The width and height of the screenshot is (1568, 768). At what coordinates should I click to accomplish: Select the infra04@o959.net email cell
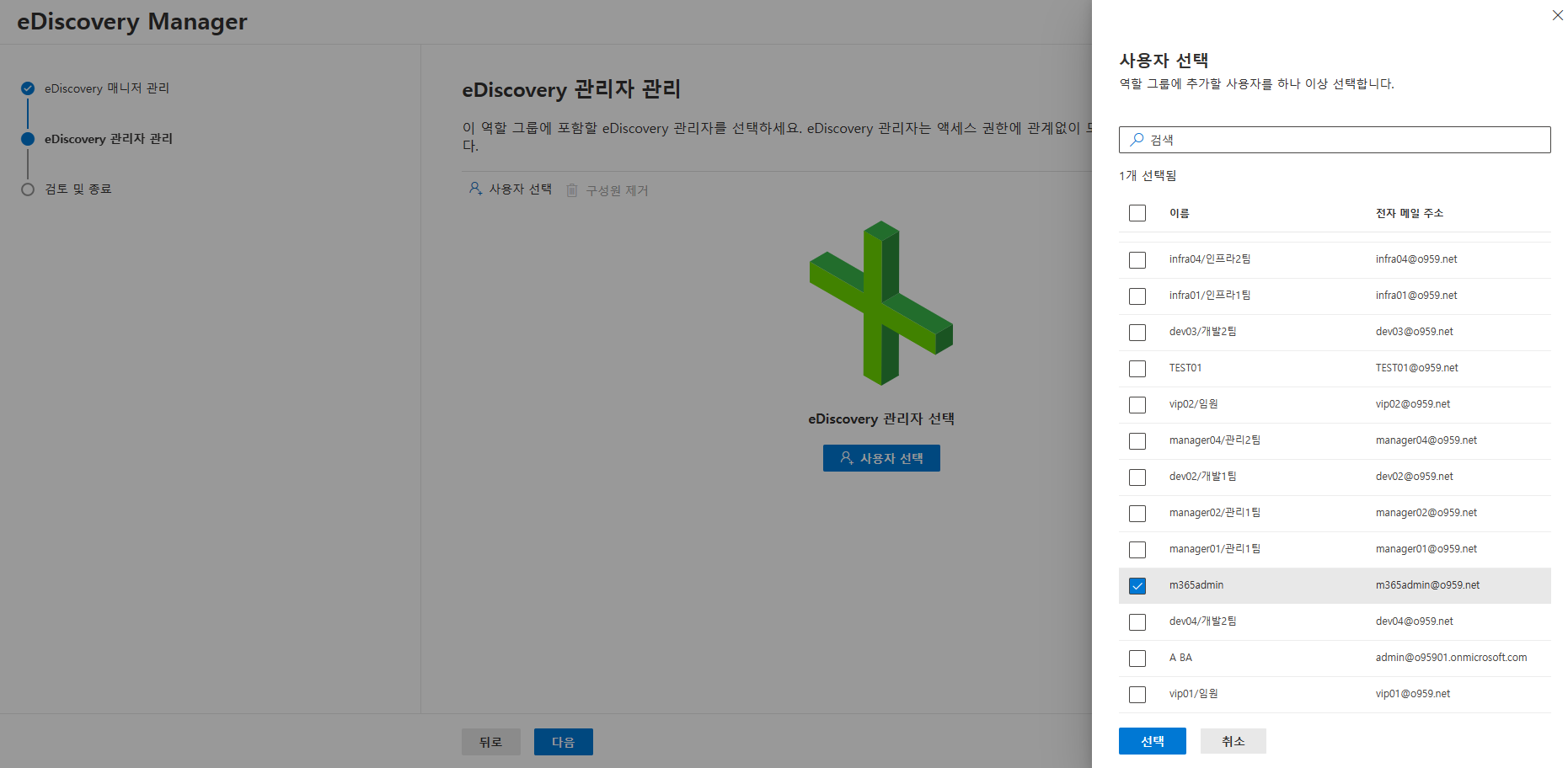[1416, 259]
